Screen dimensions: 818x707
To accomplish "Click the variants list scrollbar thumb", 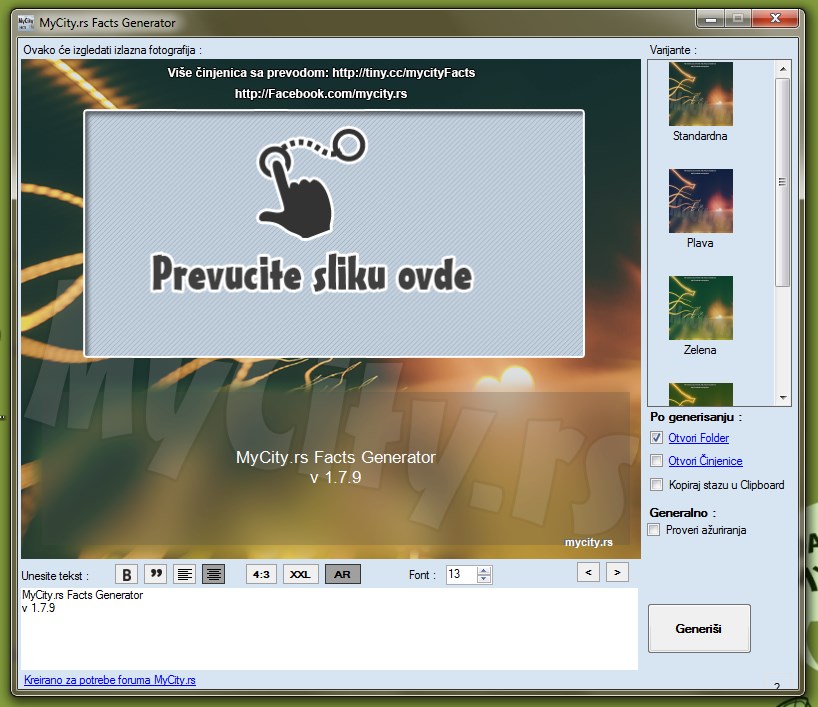I will coord(782,182).
